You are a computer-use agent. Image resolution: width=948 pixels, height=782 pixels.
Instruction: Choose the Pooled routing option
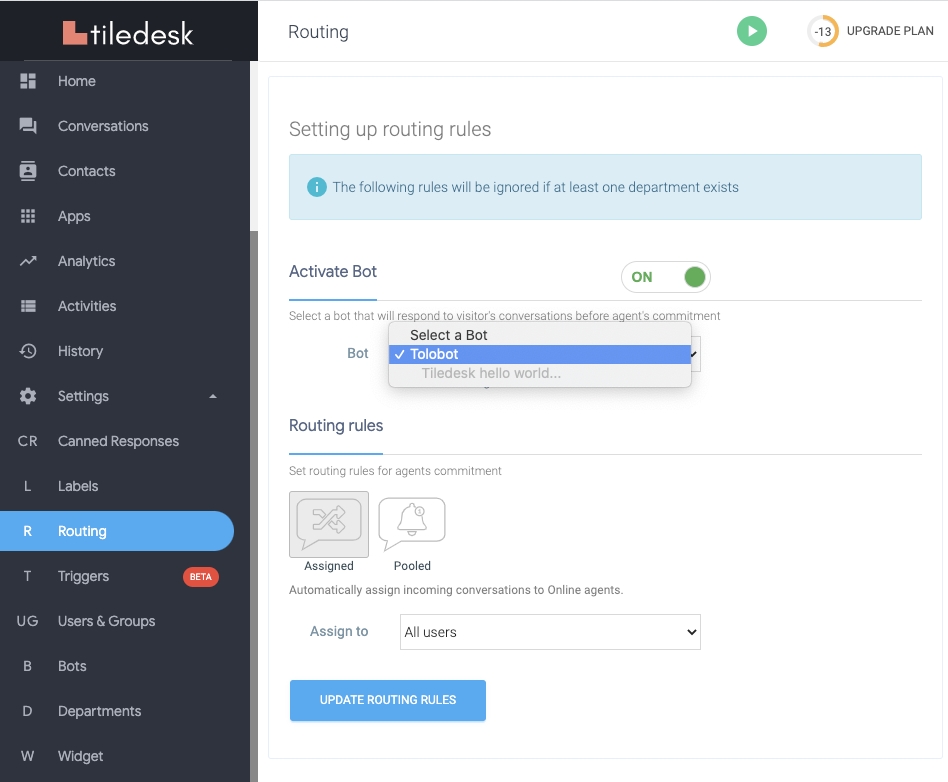click(412, 524)
